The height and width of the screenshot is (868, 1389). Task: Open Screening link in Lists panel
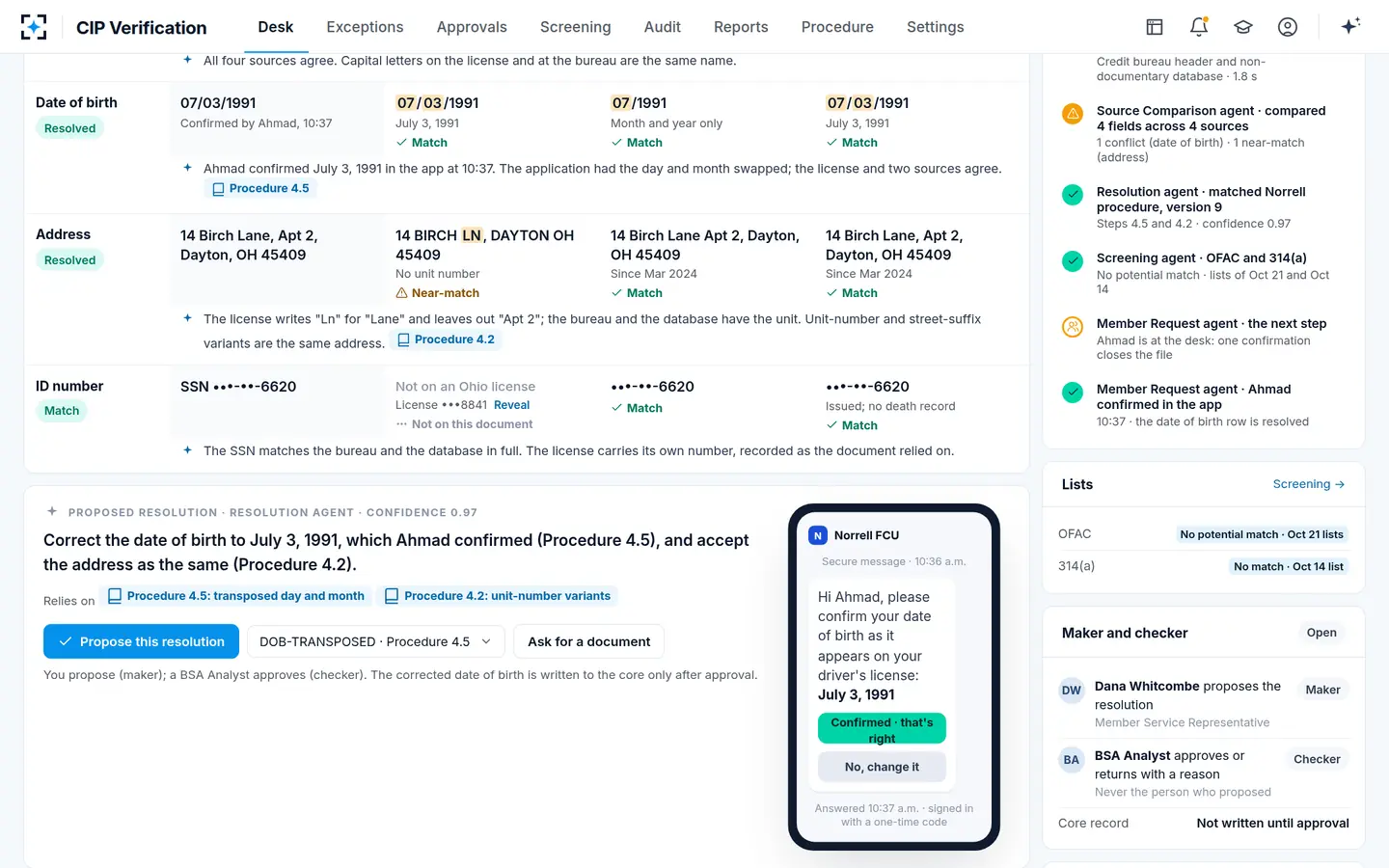tap(1309, 484)
